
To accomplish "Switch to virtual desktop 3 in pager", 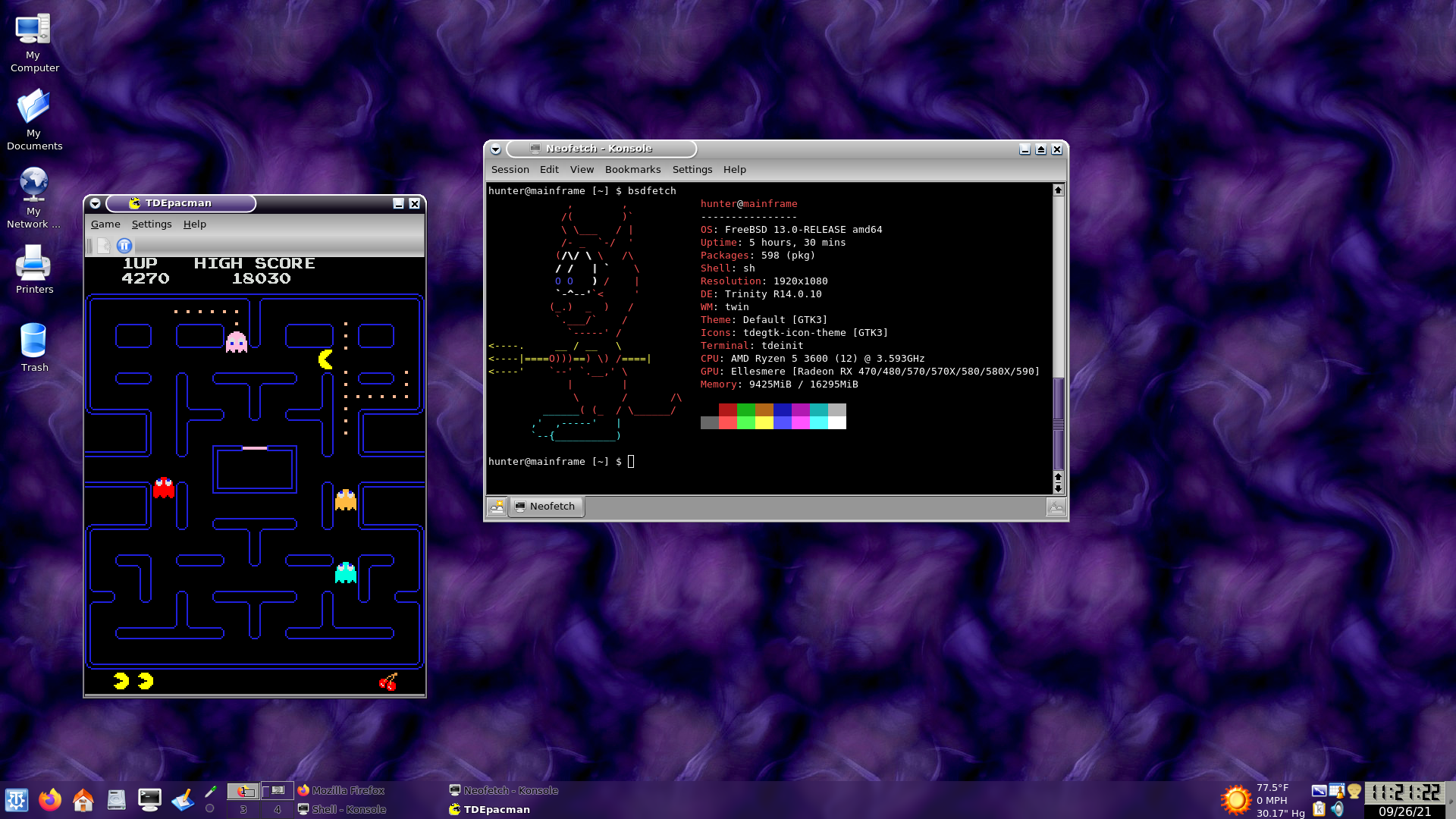I will pos(243,810).
